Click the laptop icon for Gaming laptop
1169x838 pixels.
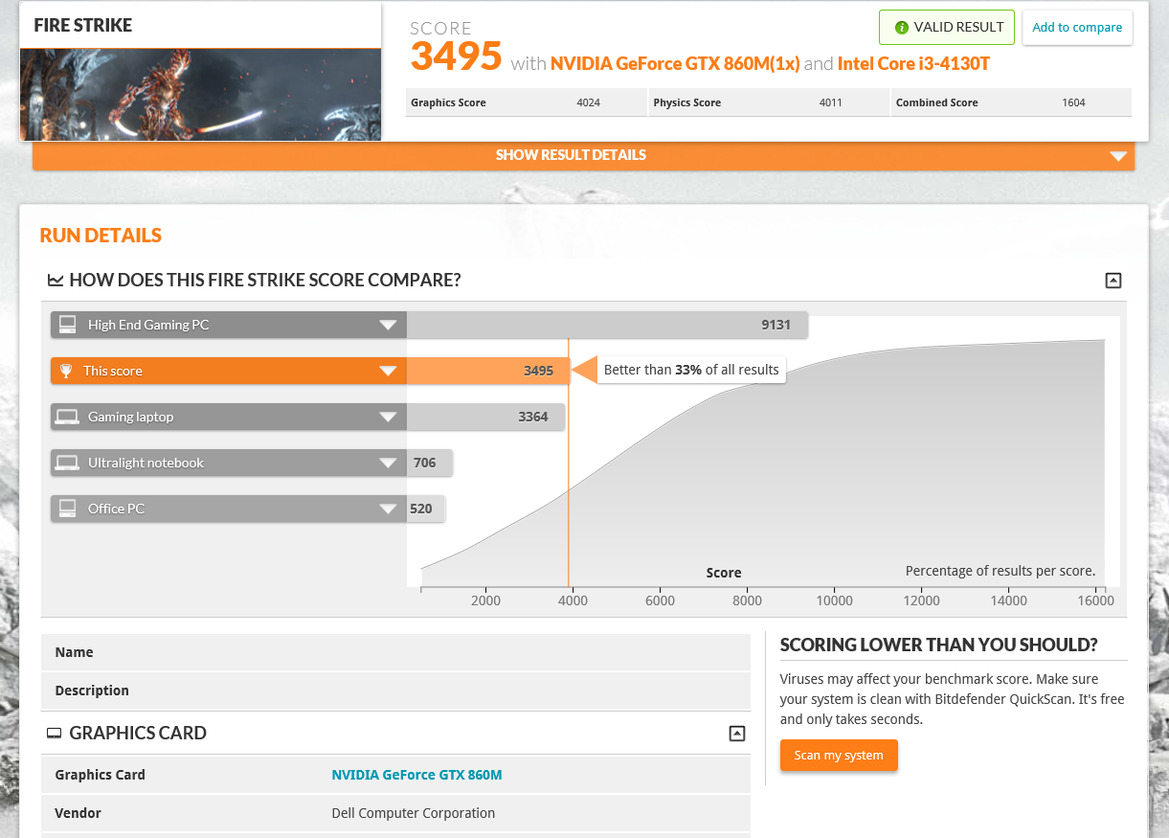(x=67, y=417)
